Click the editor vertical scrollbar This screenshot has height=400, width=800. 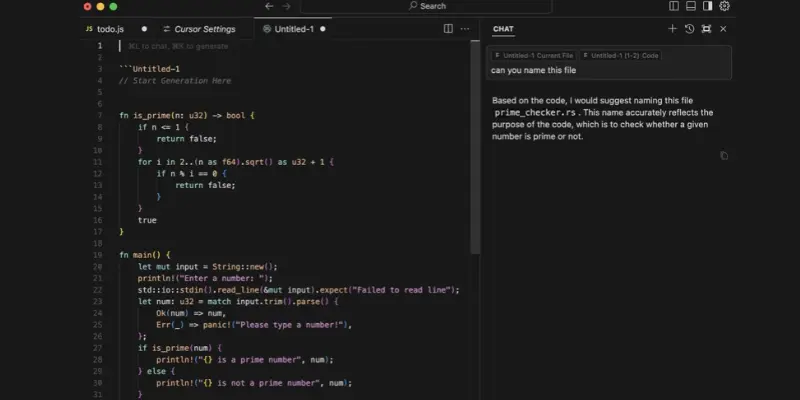(x=474, y=148)
